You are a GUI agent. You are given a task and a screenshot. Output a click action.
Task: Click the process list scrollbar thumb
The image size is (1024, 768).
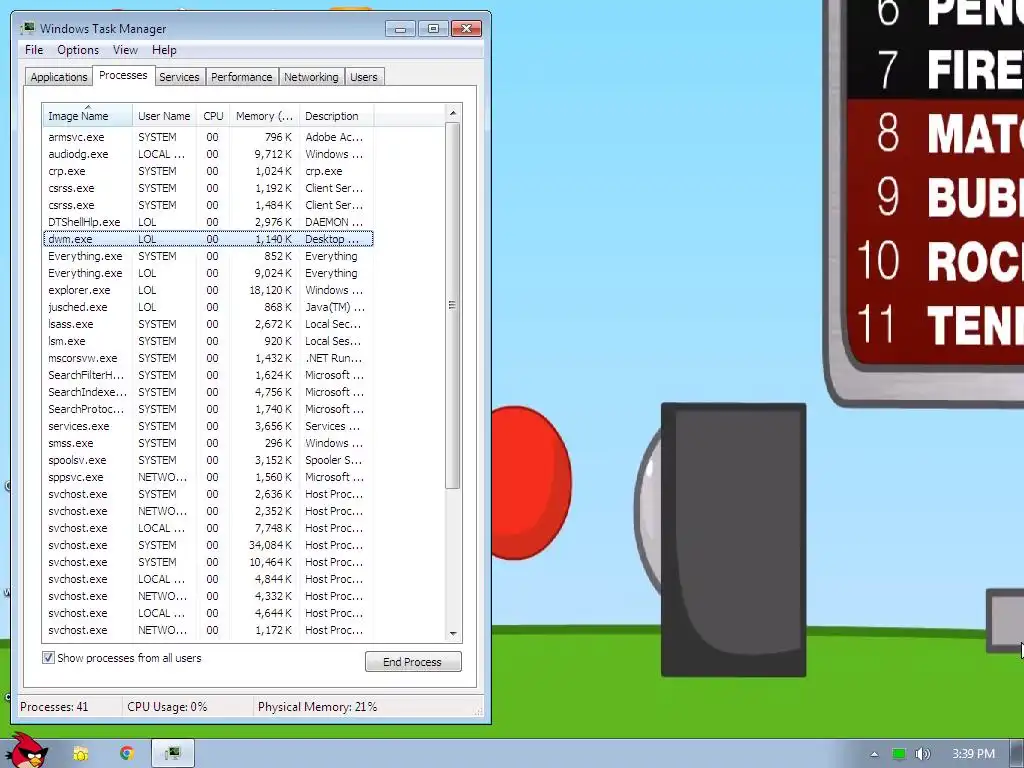click(x=453, y=305)
